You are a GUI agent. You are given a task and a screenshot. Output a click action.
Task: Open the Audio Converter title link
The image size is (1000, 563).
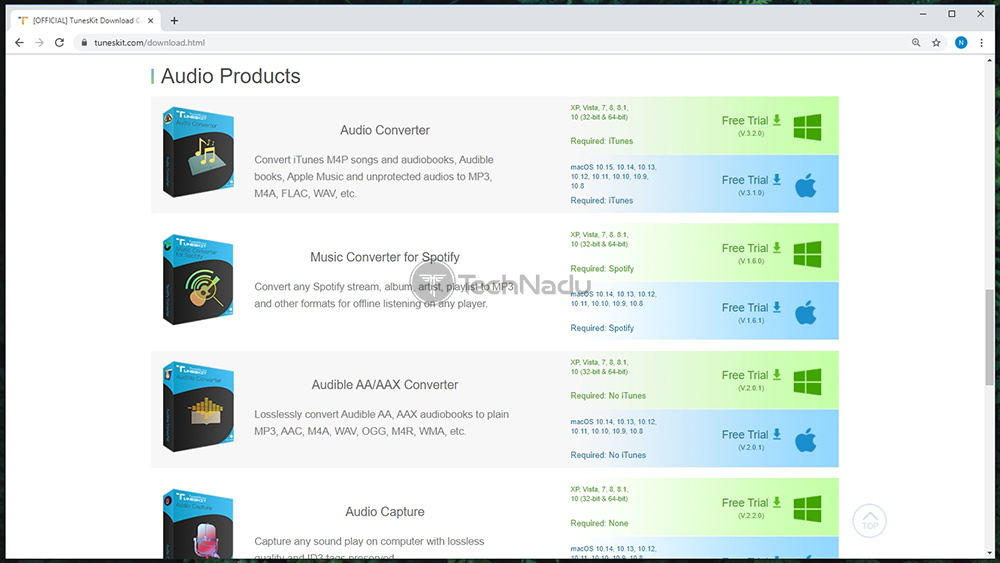[385, 130]
